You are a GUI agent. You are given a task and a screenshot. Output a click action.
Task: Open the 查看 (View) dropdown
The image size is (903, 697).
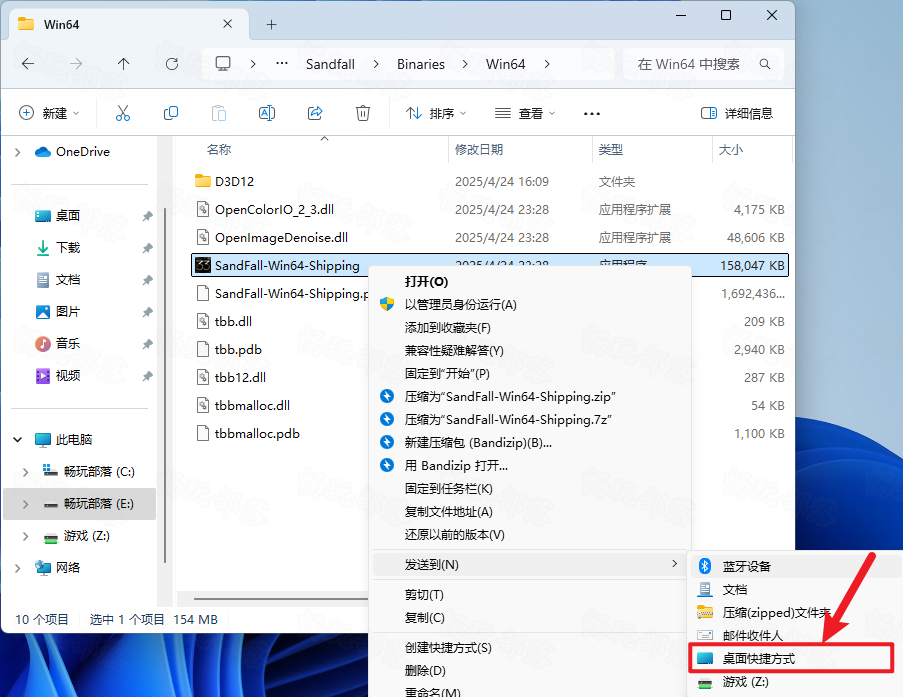click(x=525, y=113)
